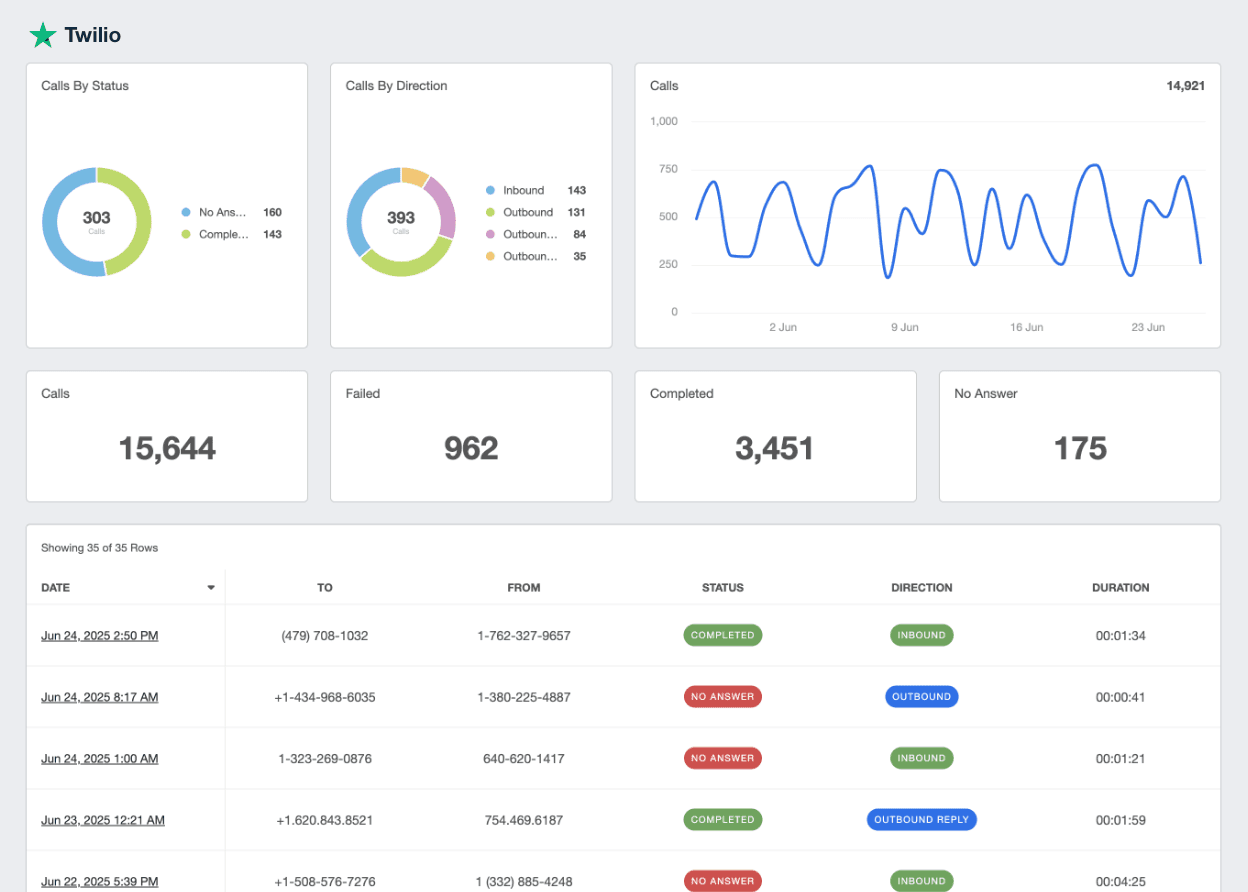1248x892 pixels.
Task: Click the Twilio star logo
Action: [42, 35]
